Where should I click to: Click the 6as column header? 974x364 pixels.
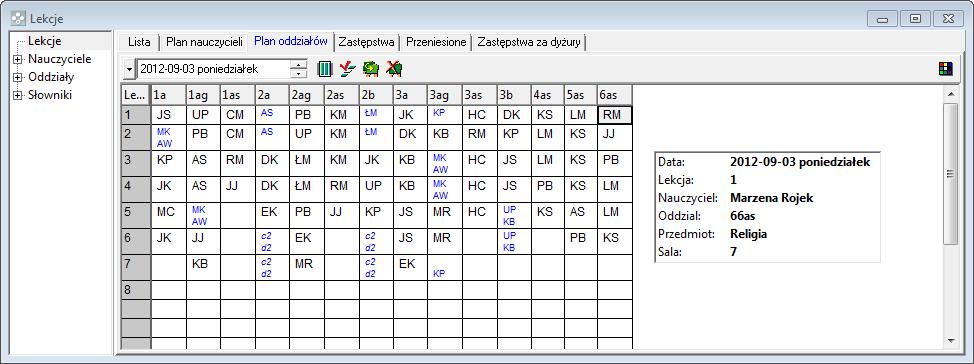tap(615, 96)
